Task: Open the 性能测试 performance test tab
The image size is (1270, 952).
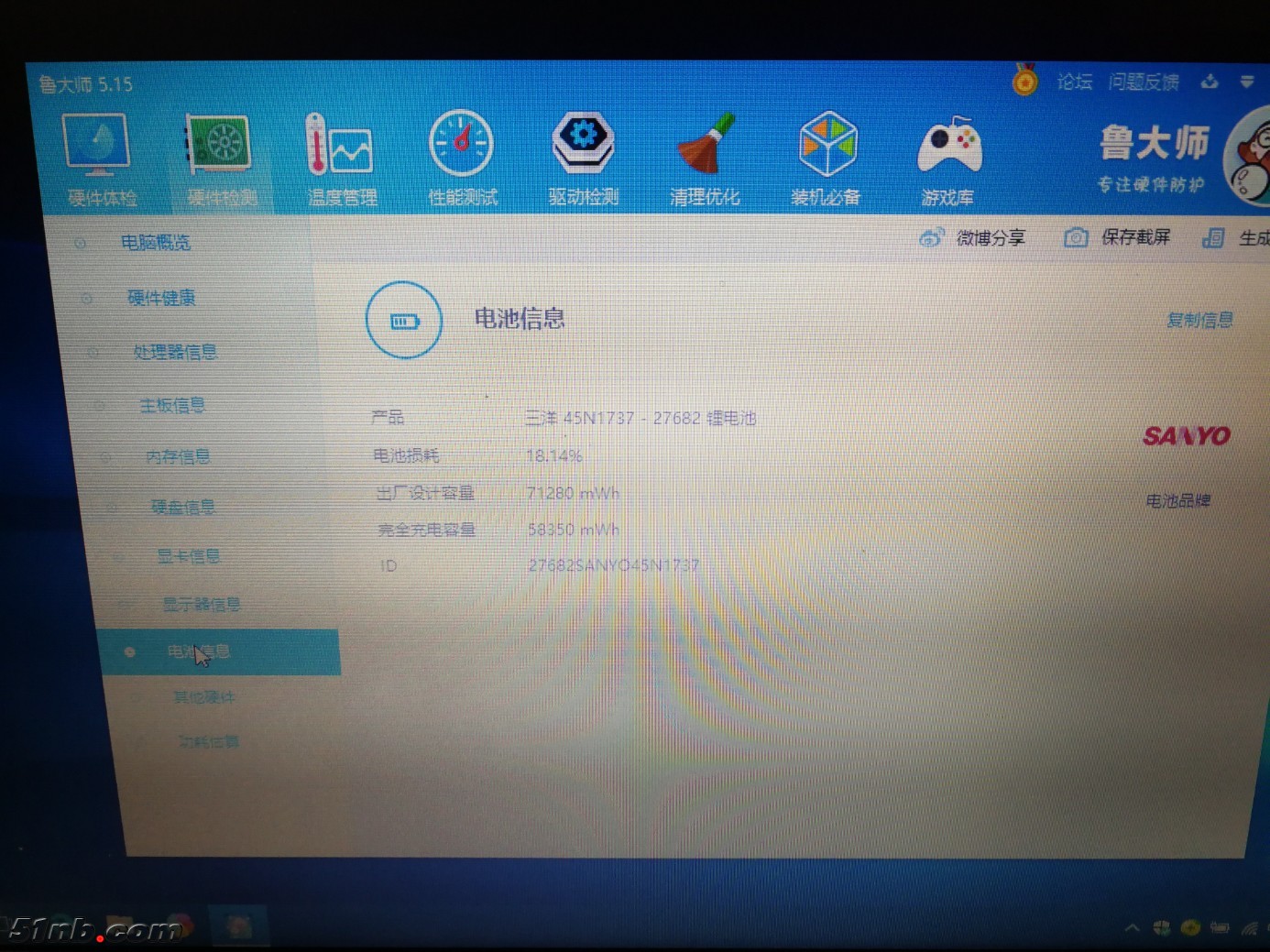Action: (462, 159)
